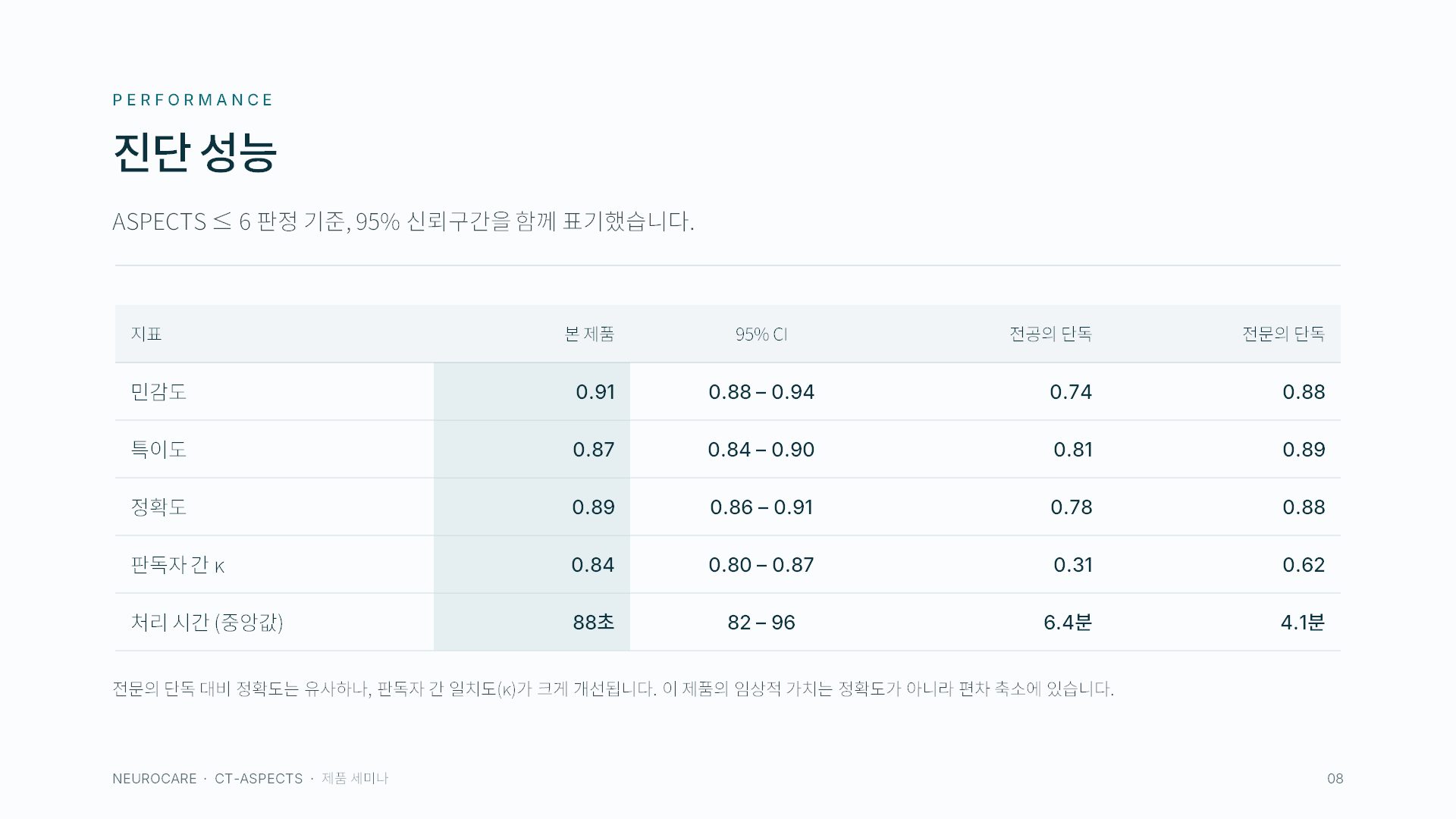Click the ASPECTS ≤ 6 subtitle sentence
1456x819 pixels.
point(403,221)
